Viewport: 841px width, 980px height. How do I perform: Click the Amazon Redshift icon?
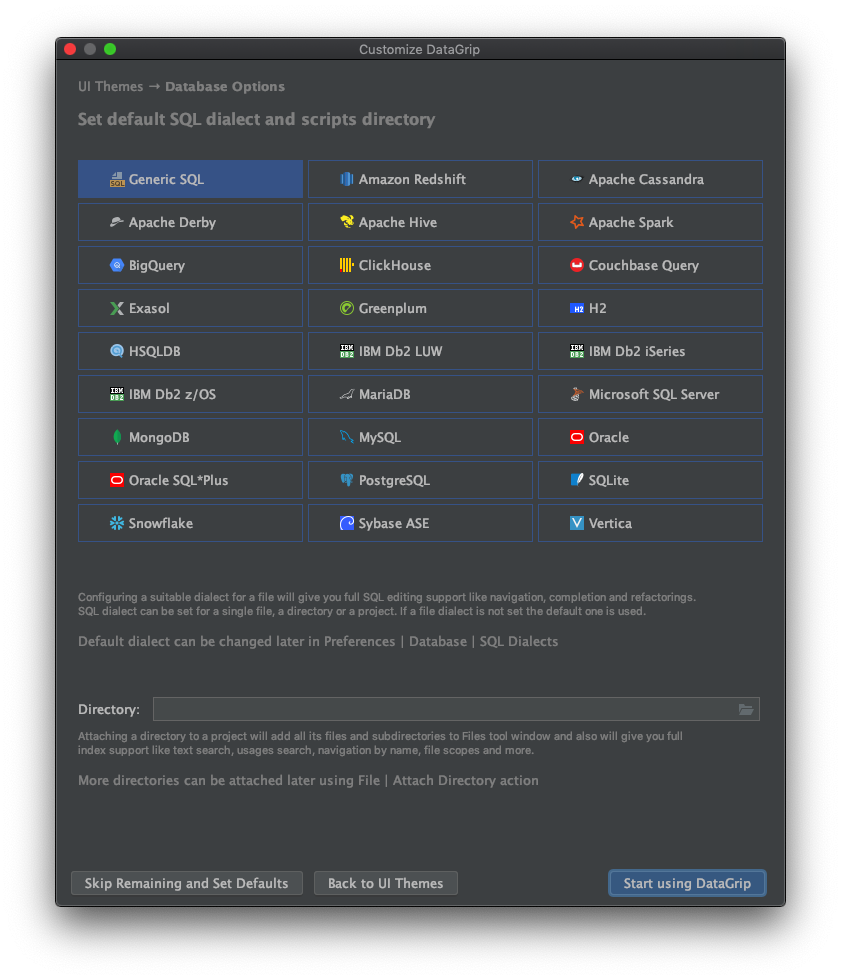[x=347, y=179]
